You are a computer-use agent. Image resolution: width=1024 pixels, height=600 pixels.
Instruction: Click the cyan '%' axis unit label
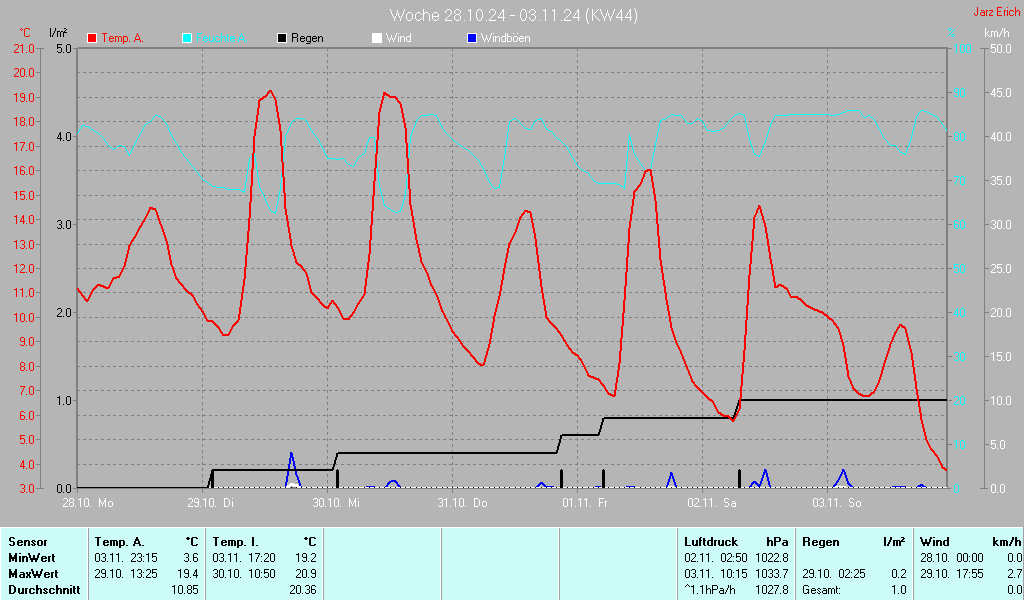pos(952,33)
